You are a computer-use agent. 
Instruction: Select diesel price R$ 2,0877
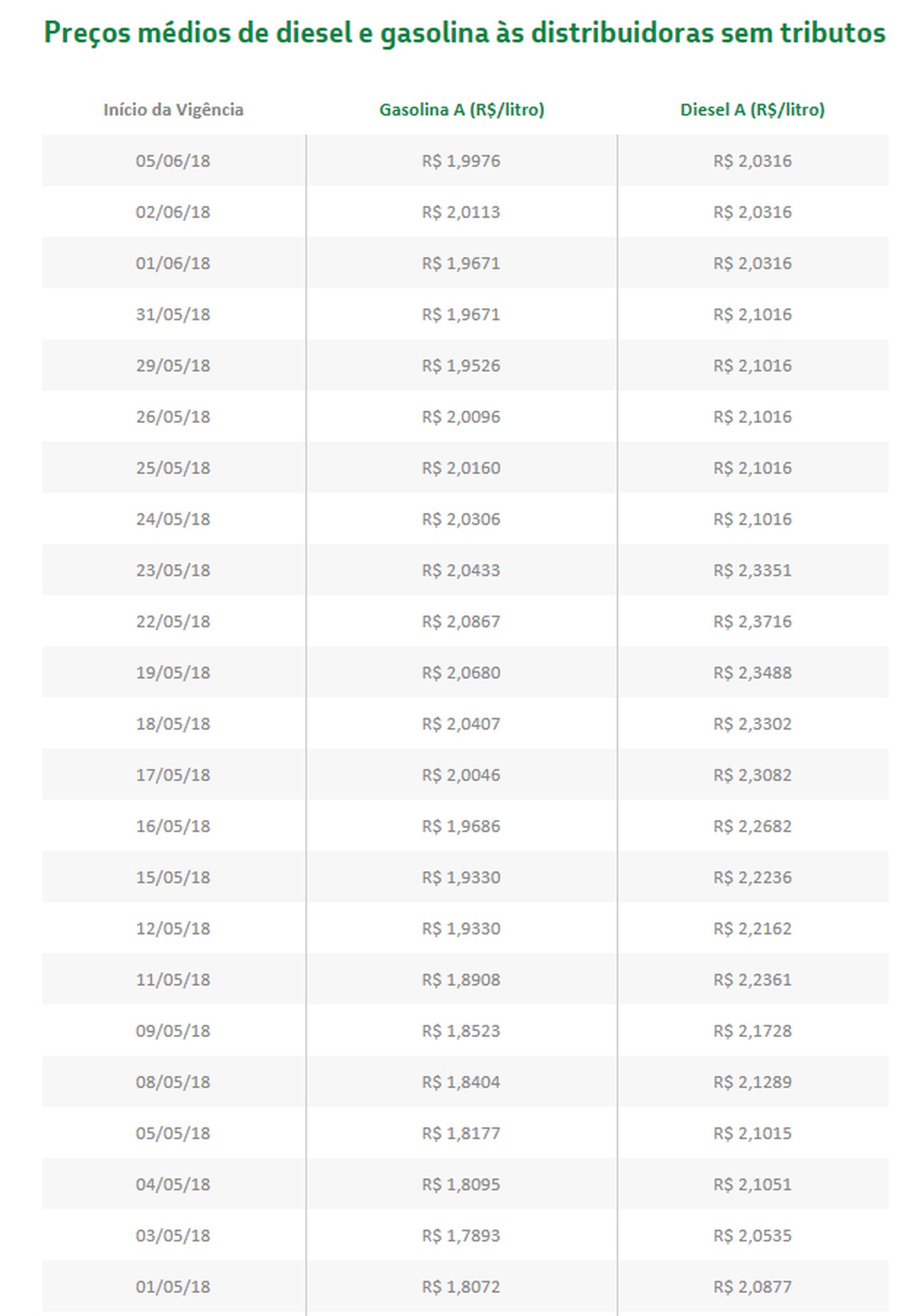pyautogui.click(x=752, y=1286)
